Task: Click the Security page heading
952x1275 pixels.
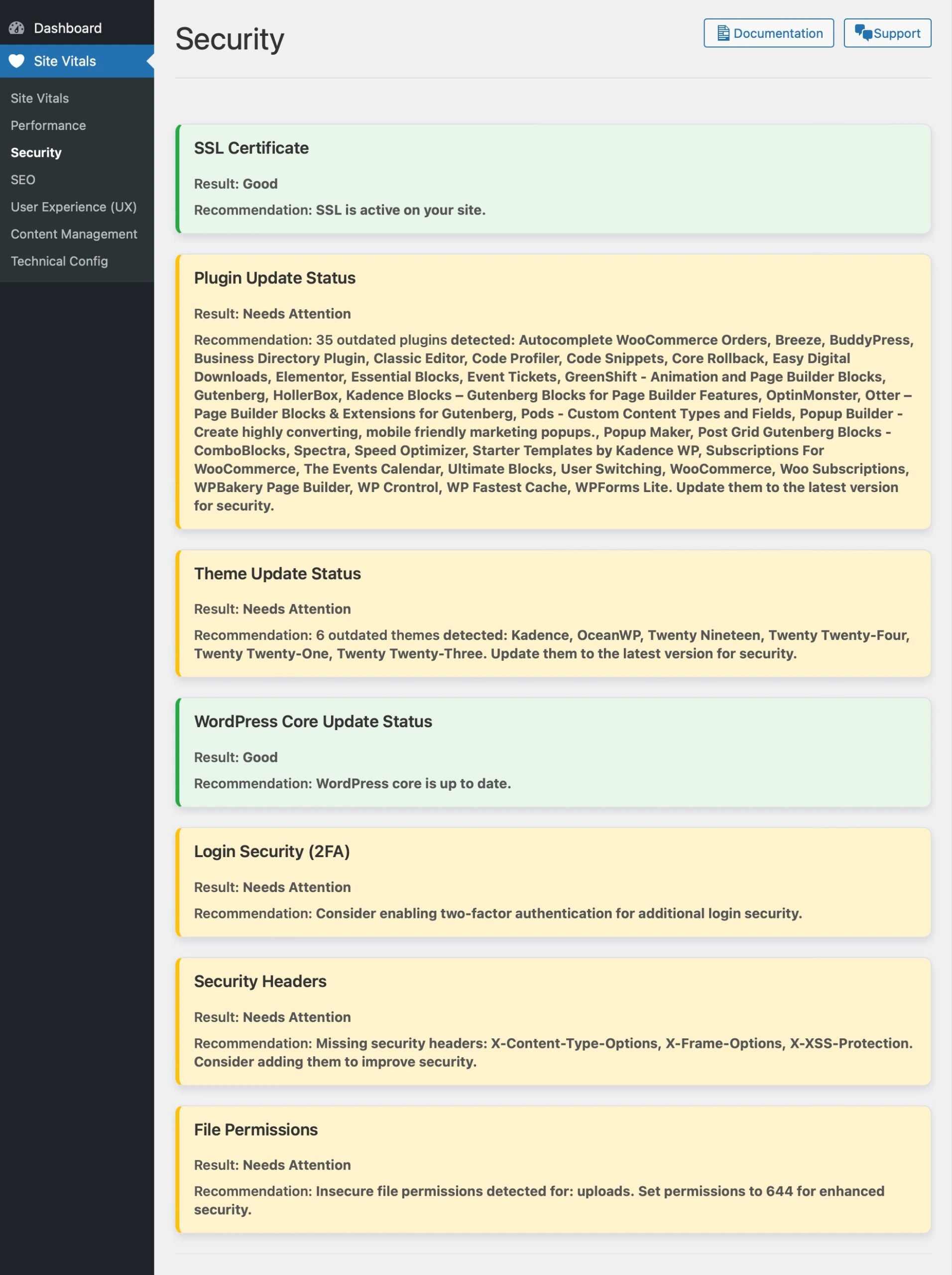Action: click(x=230, y=39)
